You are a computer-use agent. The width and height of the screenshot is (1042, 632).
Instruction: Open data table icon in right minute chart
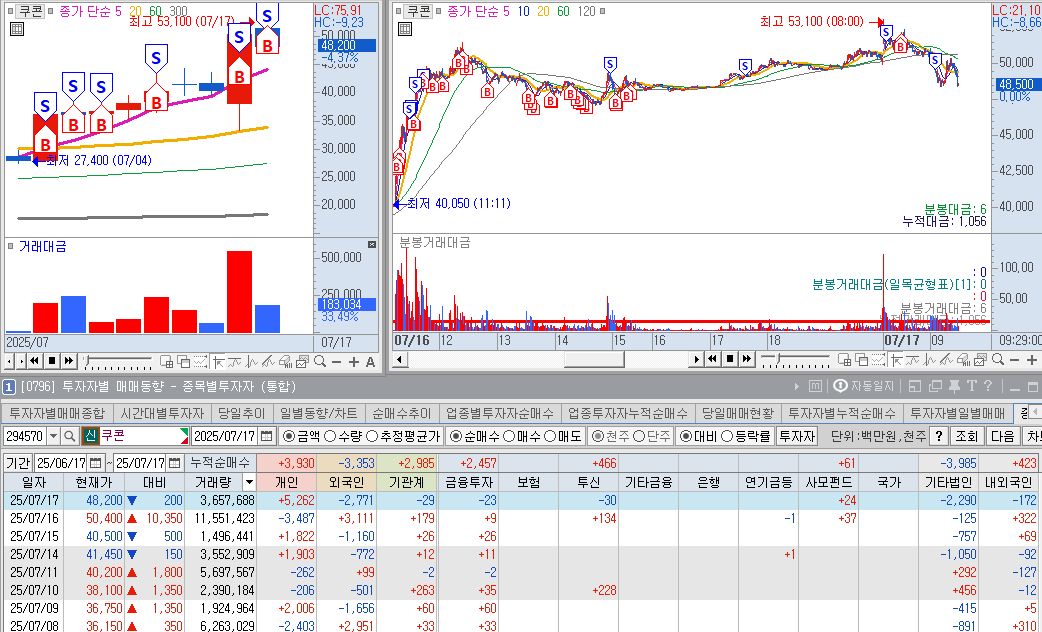405,29
